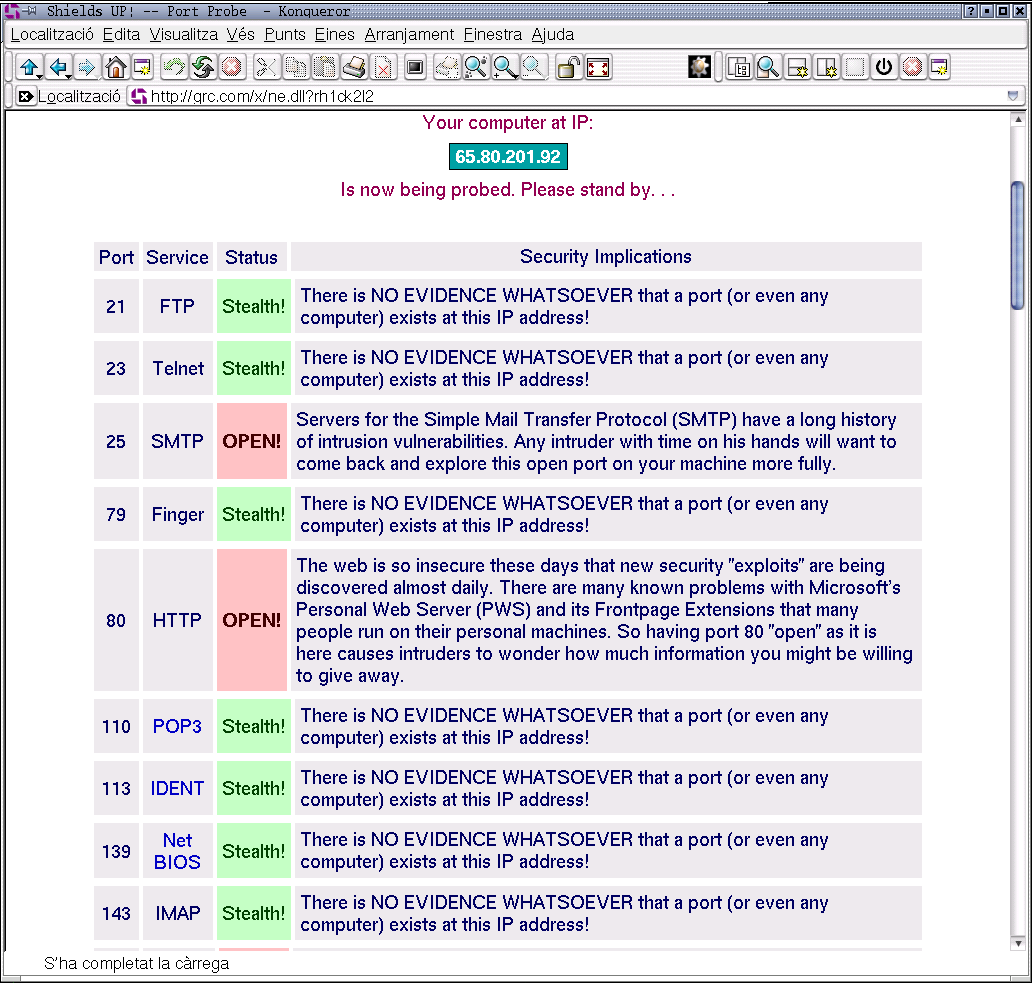The width and height of the screenshot is (1032, 983).
Task: Click the Telnet service cell
Action: point(178,368)
